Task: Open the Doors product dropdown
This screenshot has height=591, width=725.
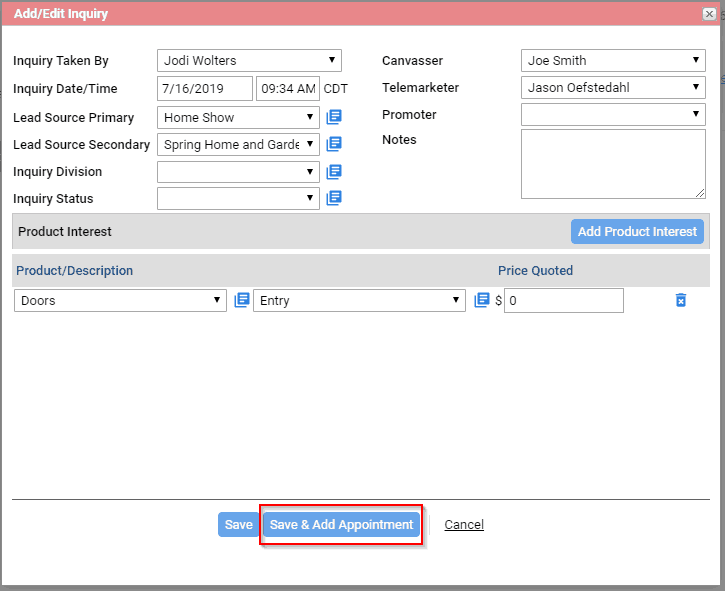Action: pos(120,301)
